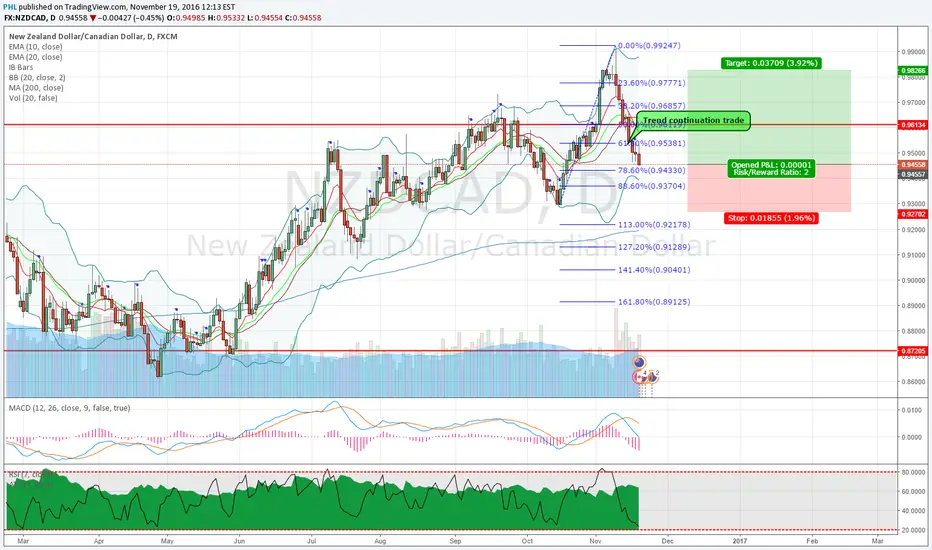Image resolution: width=932 pixels, height=550 pixels.
Task: Click the Feb label on time axis
Action: pos(812,541)
